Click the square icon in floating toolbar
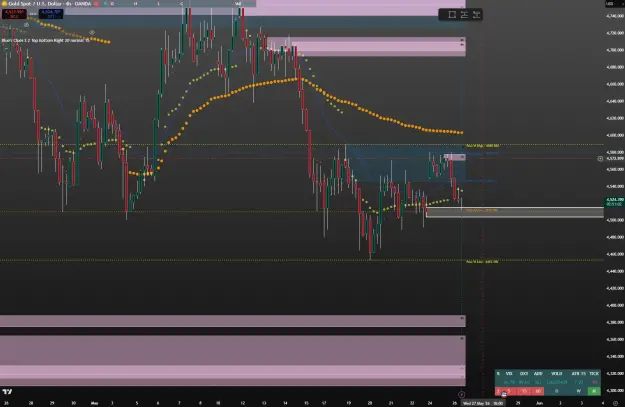The image size is (625, 407). pos(452,15)
